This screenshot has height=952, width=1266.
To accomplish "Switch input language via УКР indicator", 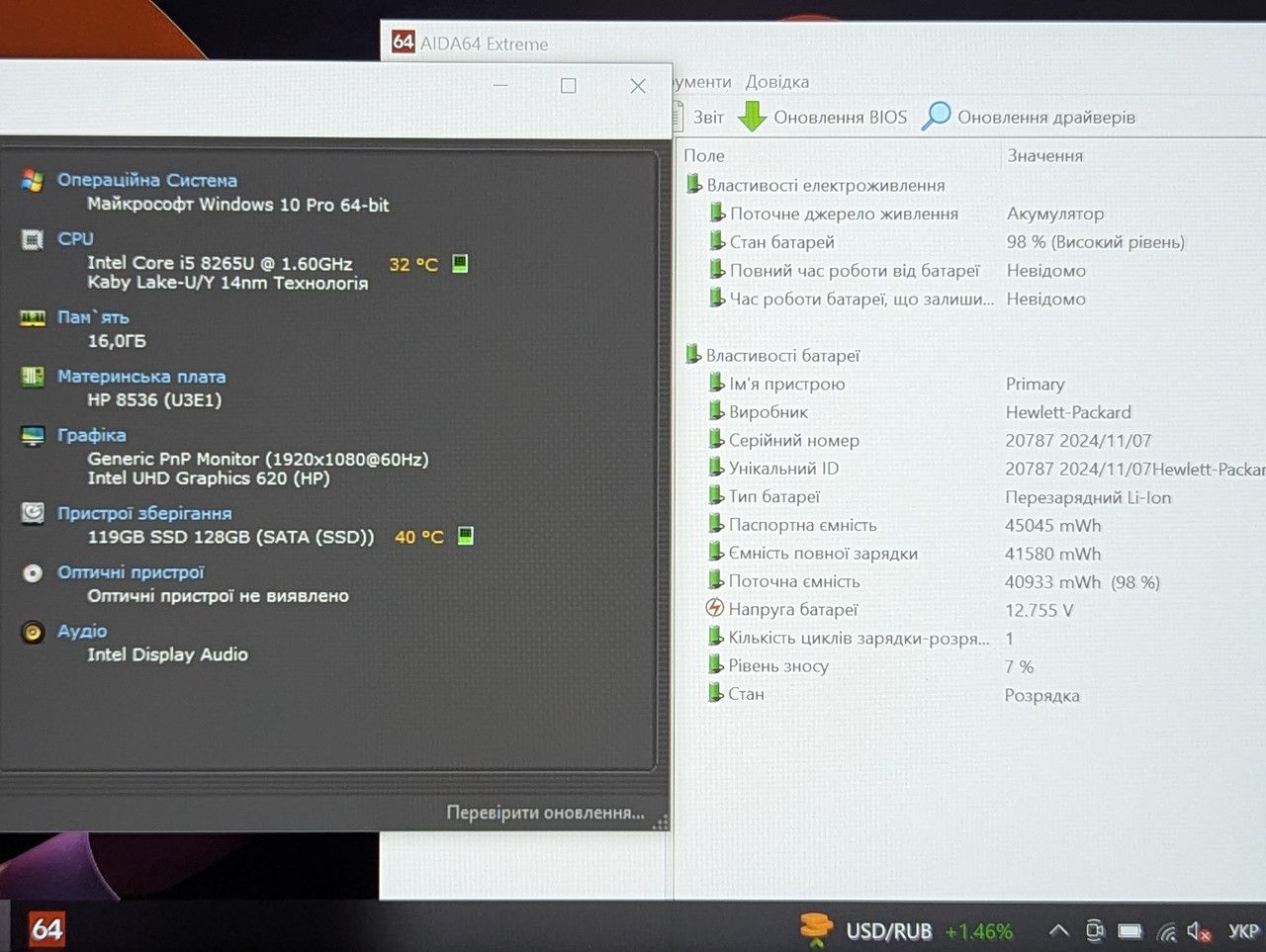I will click(x=1243, y=931).
